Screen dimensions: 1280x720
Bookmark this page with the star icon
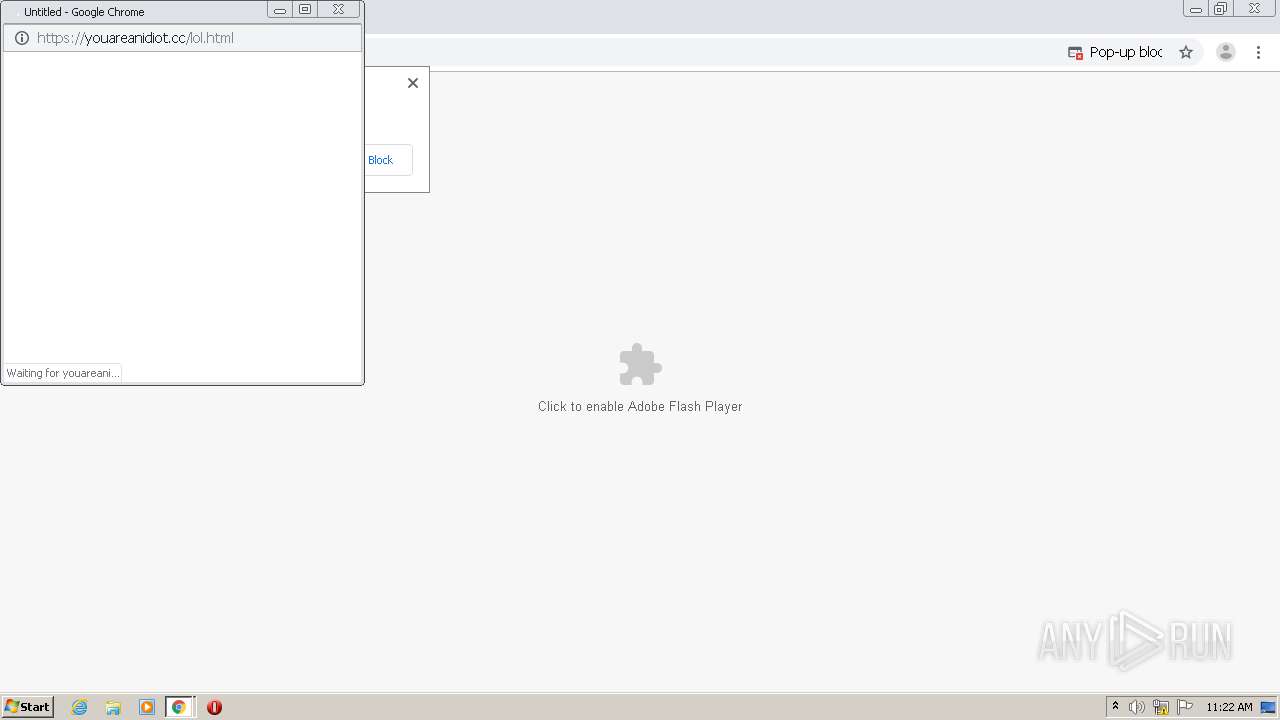tap(1186, 52)
